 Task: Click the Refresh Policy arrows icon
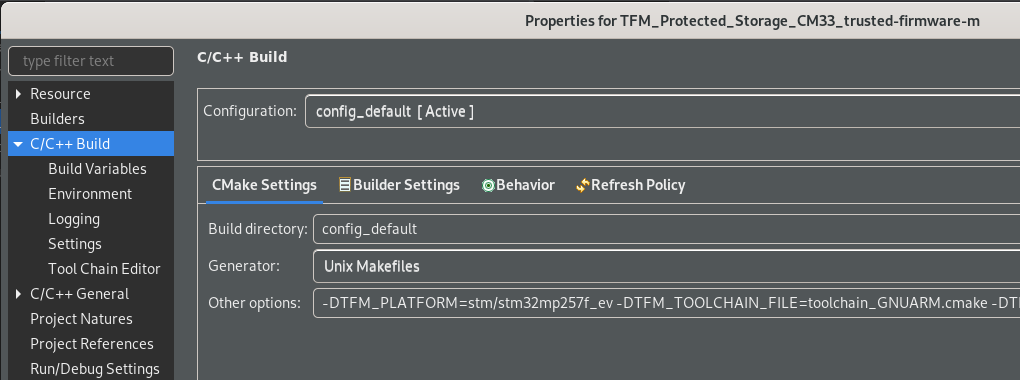click(x=582, y=185)
